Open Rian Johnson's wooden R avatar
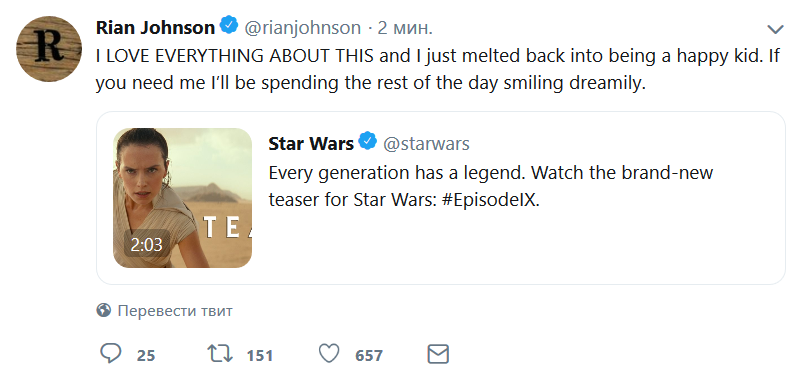Viewport: 802px width, 376px height. (x=49, y=49)
